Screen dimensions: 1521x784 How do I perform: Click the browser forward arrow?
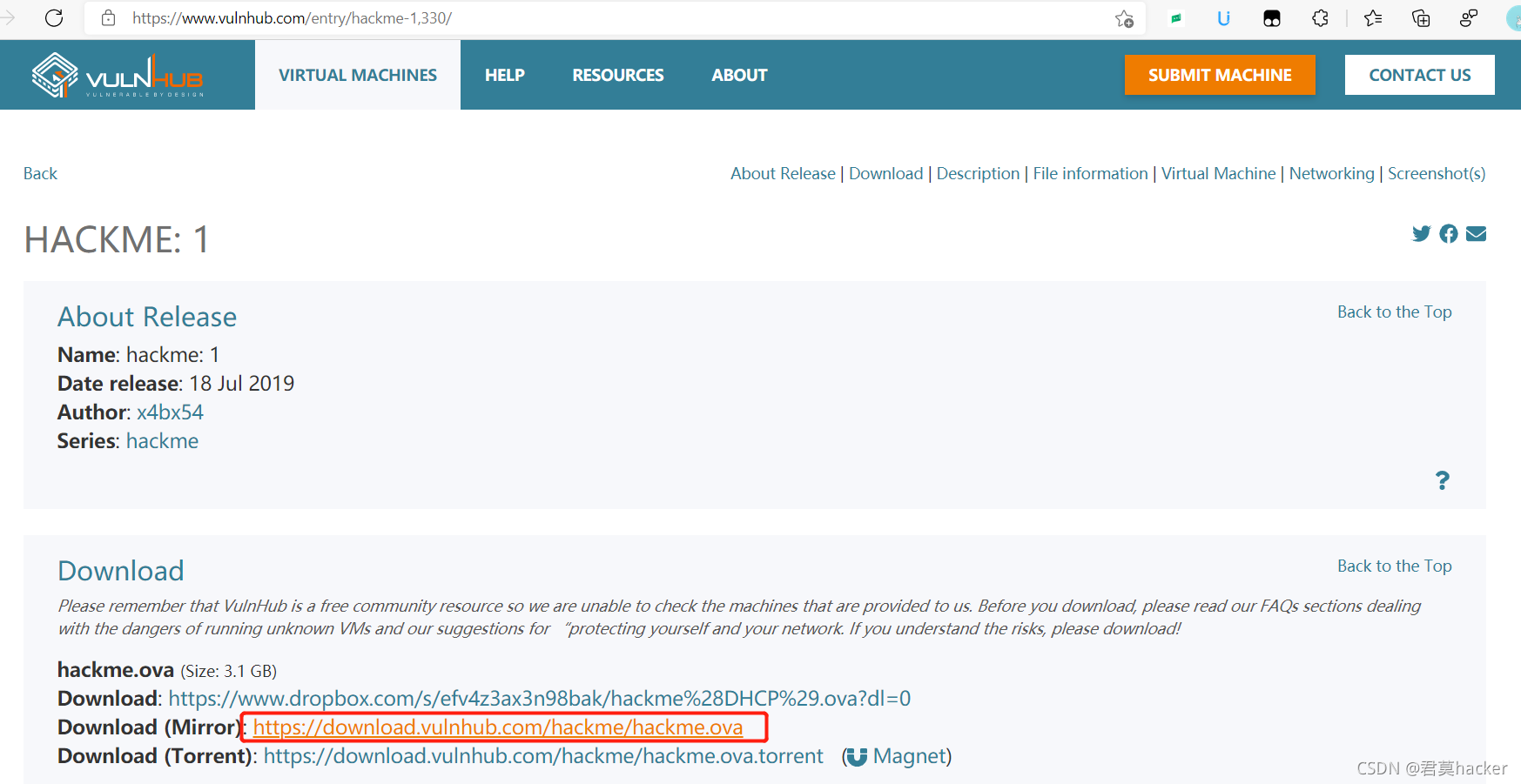coord(8,18)
